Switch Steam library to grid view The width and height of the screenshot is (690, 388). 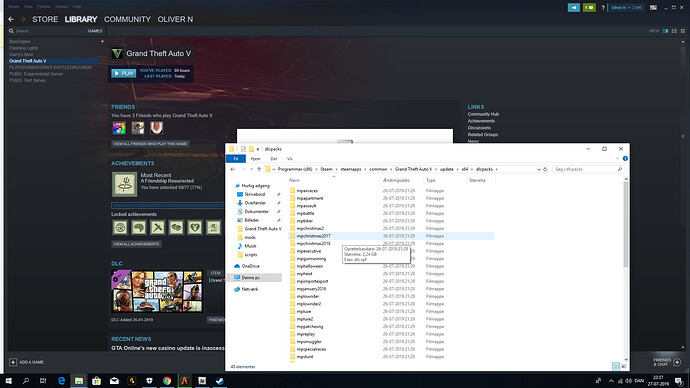tap(683, 31)
